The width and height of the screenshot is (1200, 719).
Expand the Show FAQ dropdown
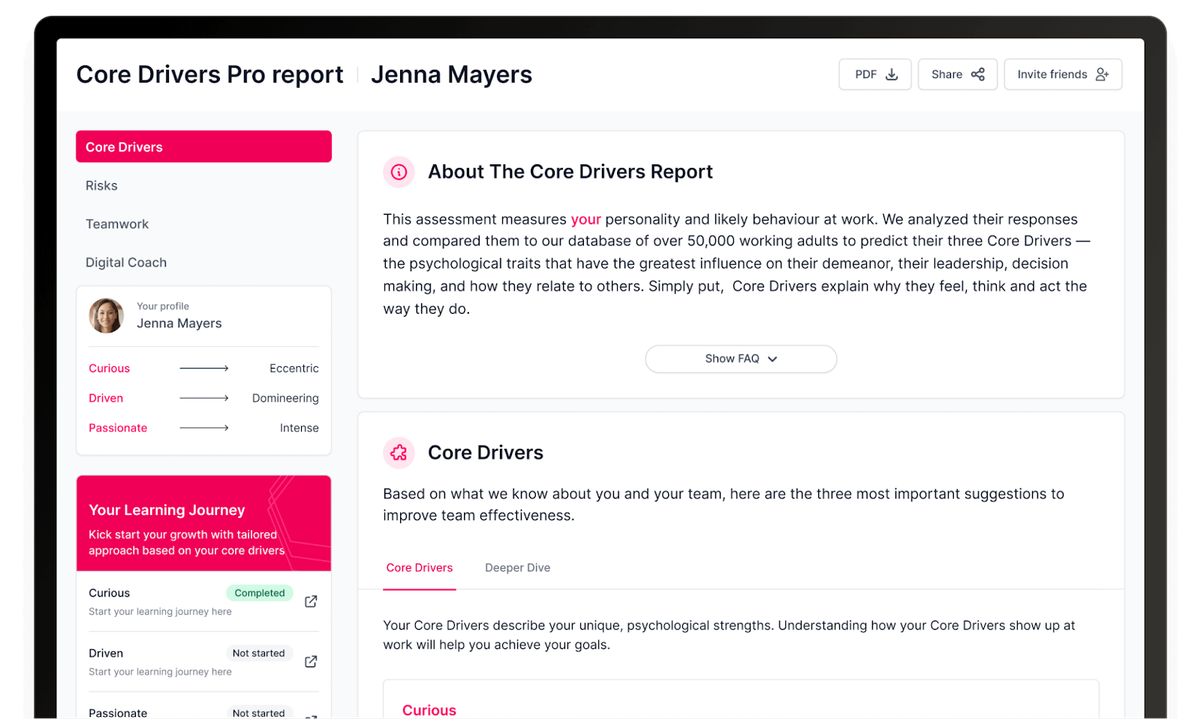tap(740, 359)
